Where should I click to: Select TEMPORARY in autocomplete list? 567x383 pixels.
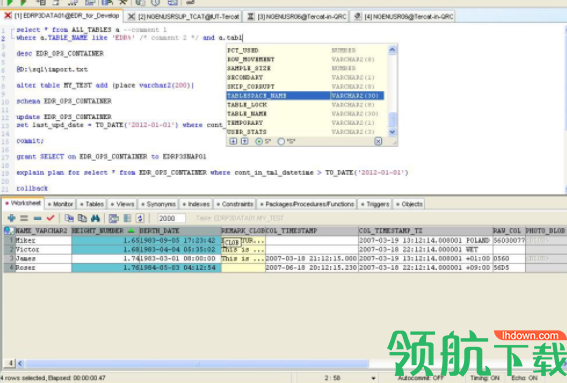click(x=305, y=123)
